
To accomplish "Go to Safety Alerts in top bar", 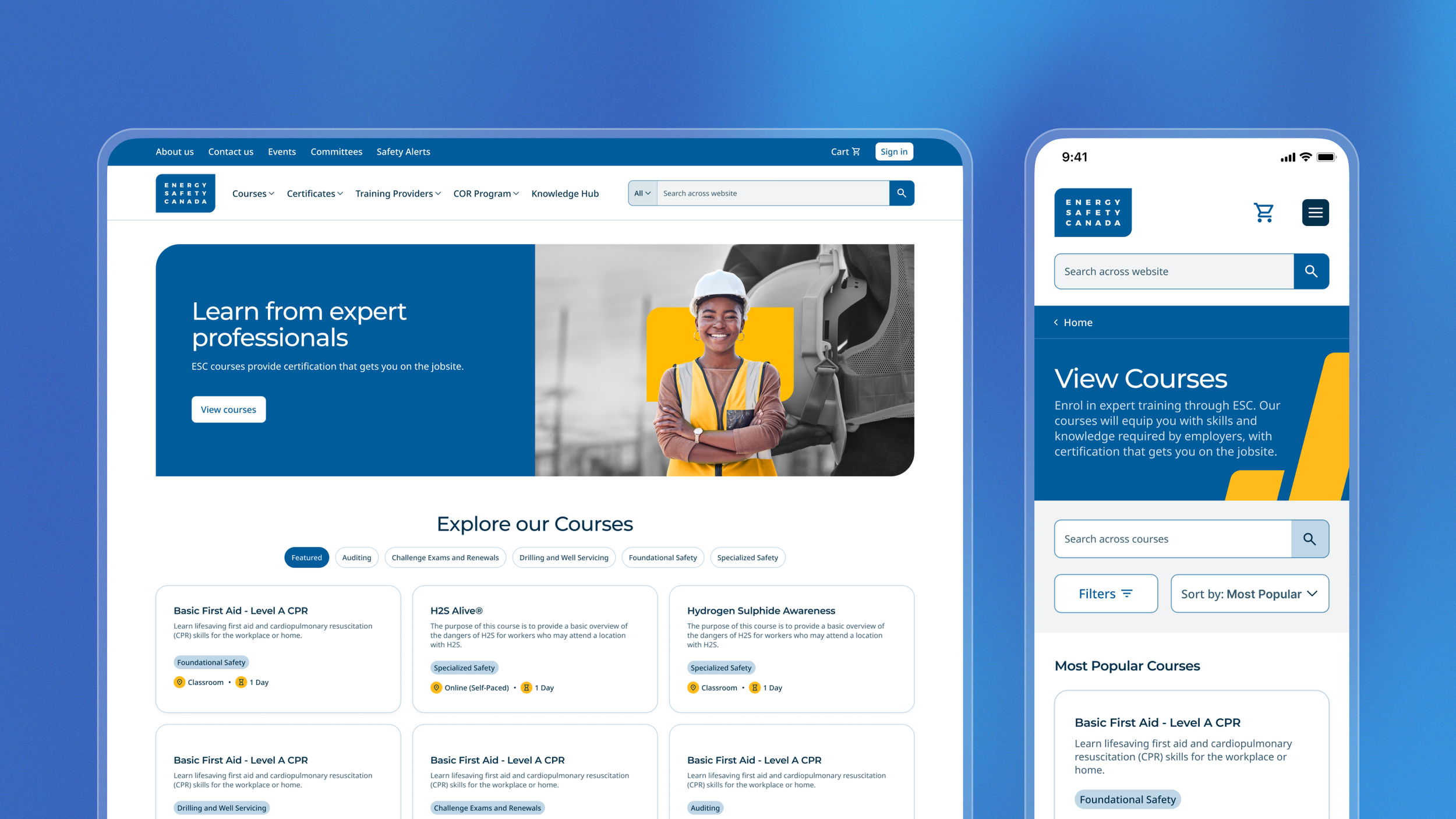I will [x=403, y=151].
